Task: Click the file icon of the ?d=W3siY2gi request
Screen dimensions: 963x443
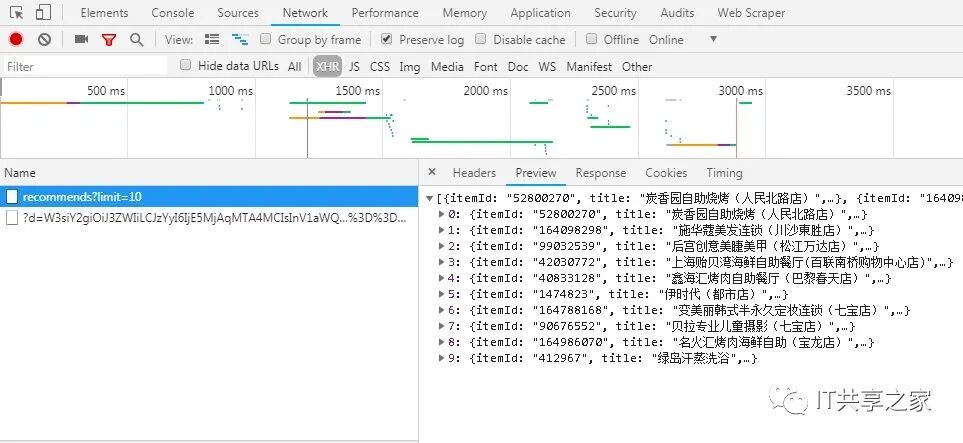Action: pyautogui.click(x=12, y=218)
